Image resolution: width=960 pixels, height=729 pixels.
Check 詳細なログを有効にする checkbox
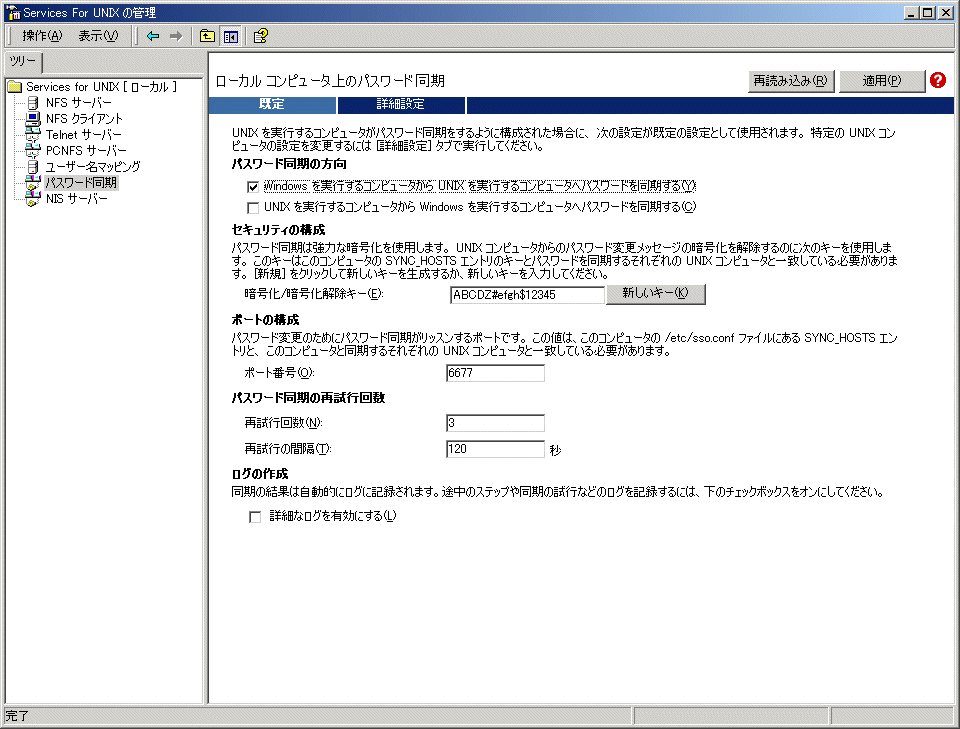[255, 517]
